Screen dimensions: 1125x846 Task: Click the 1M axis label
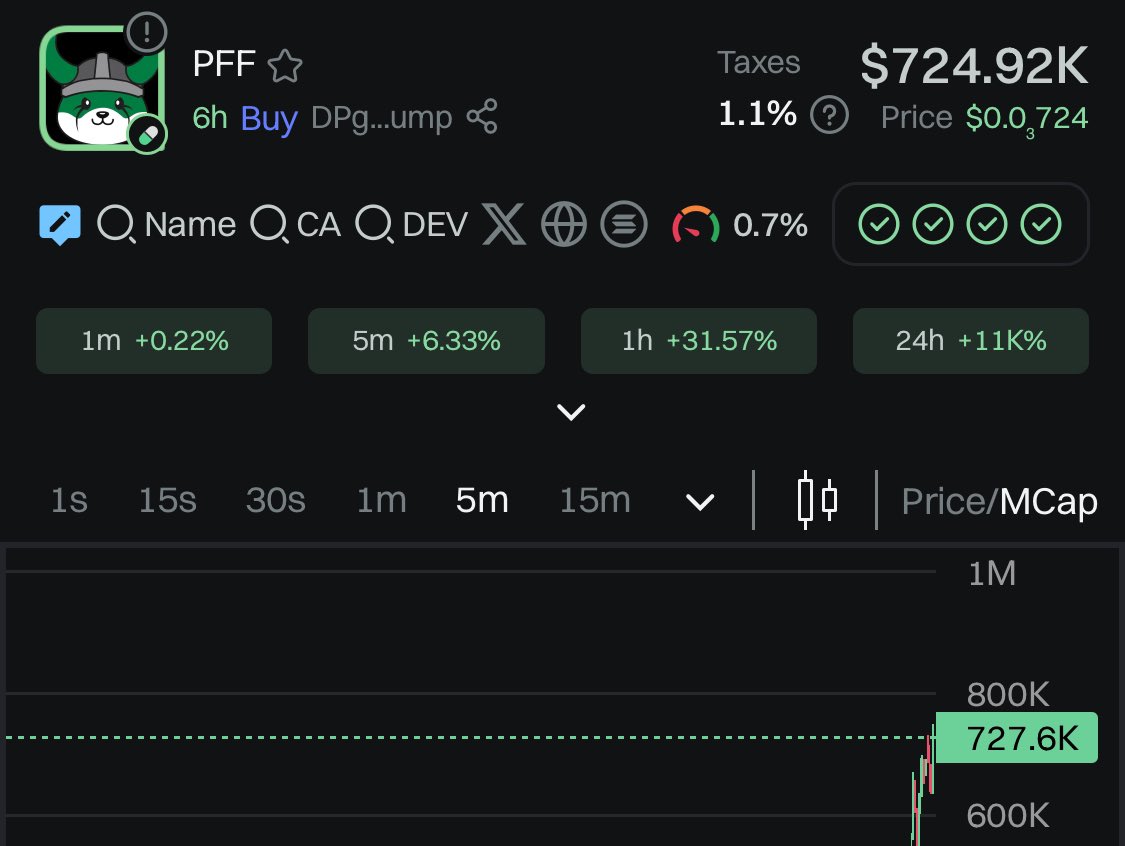(992, 573)
